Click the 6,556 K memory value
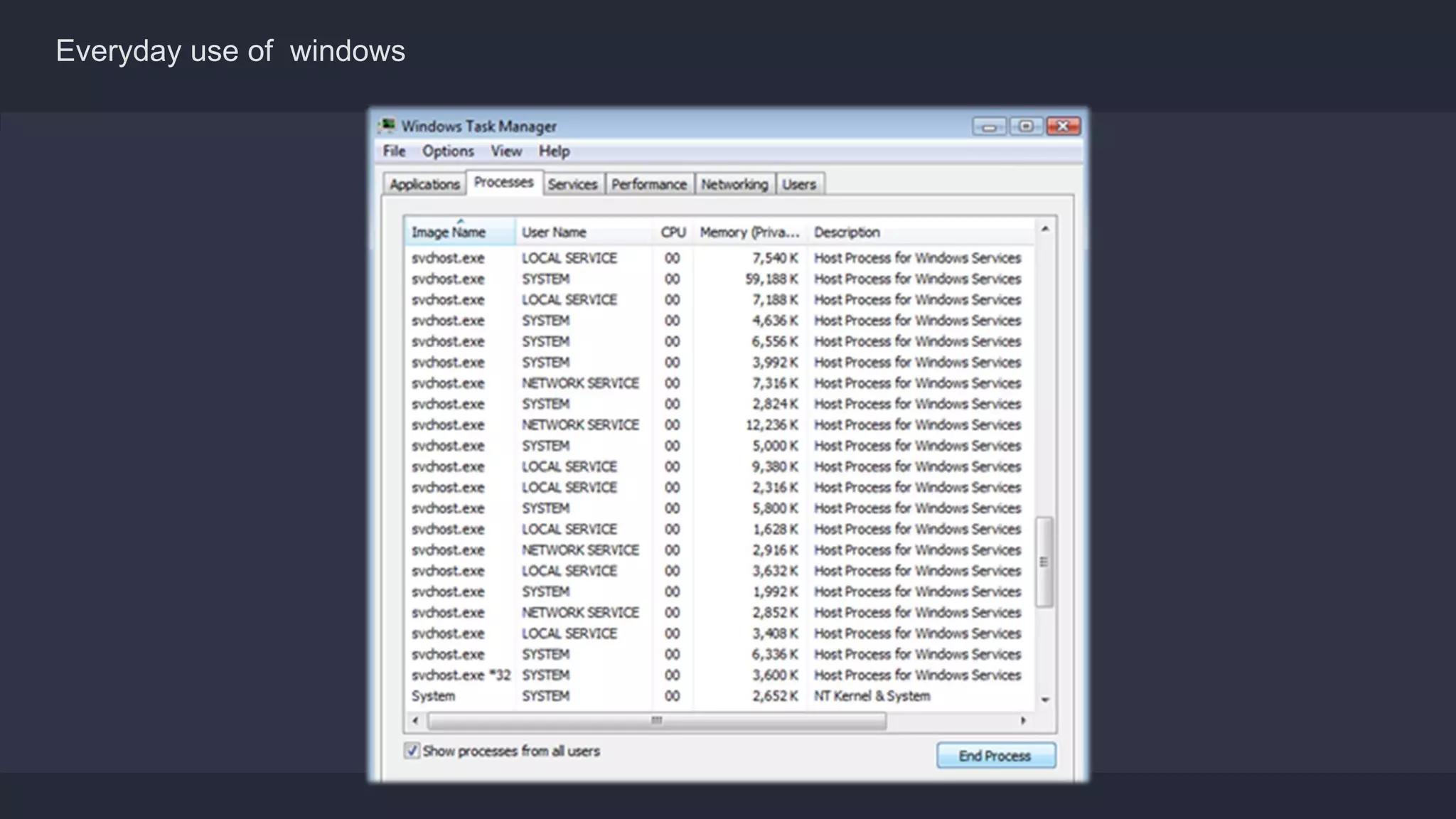This screenshot has height=819, width=1456. 775,341
